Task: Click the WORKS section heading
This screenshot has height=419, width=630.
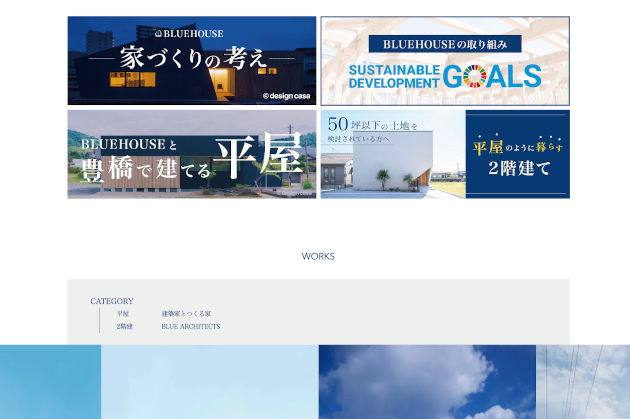Action: click(318, 256)
